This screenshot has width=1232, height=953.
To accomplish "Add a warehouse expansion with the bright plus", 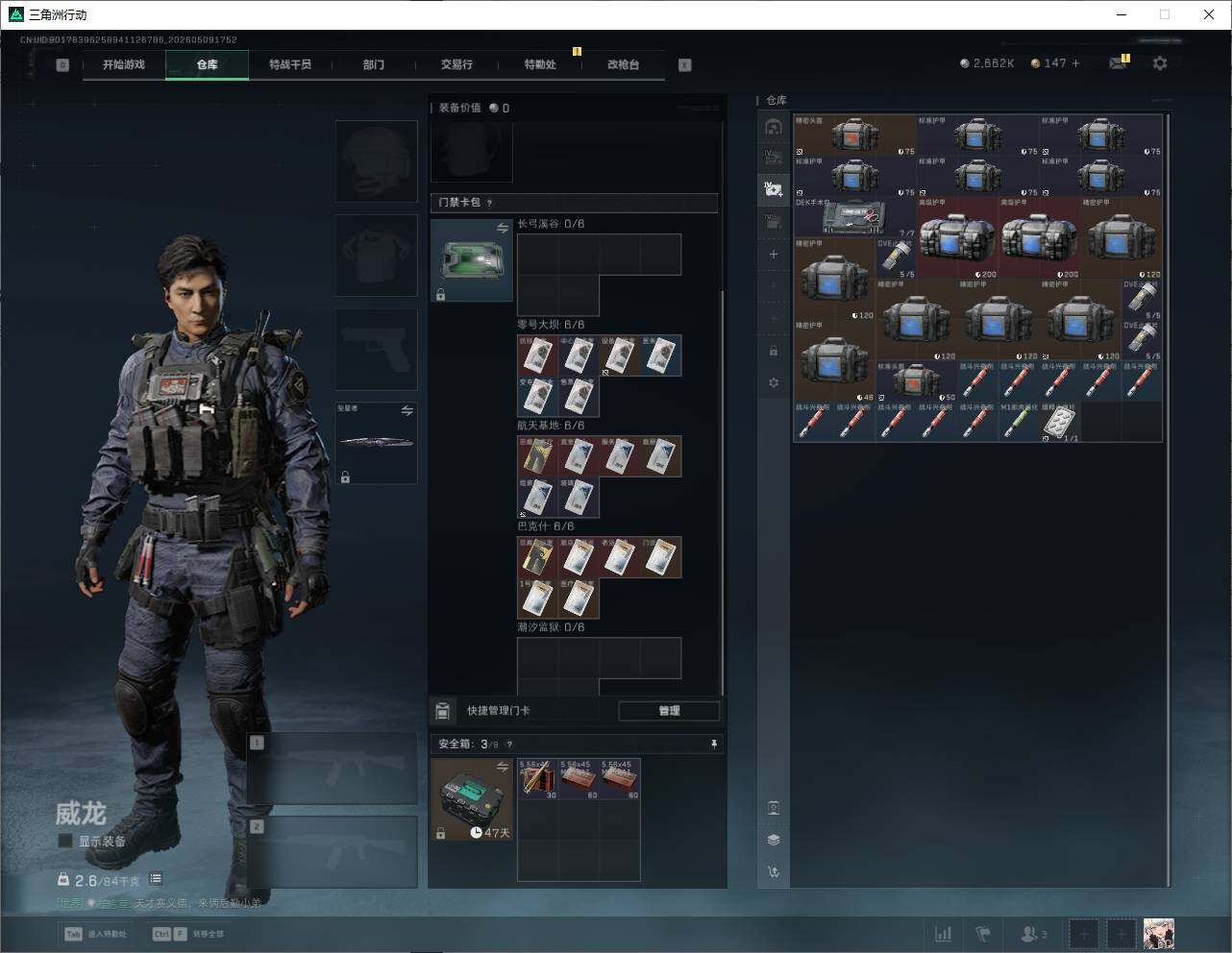I will (774, 255).
